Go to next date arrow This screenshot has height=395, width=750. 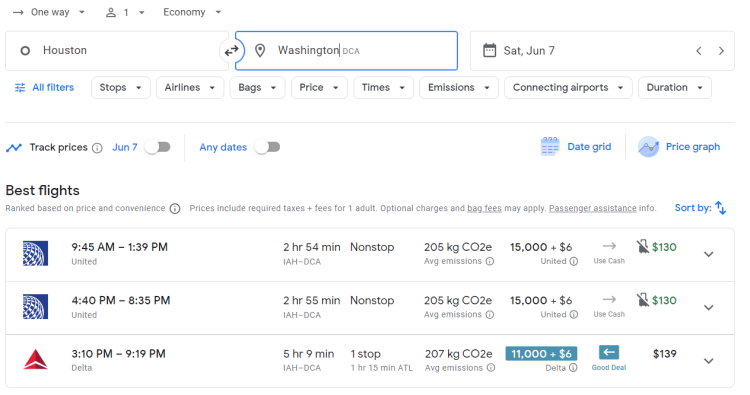[721, 51]
